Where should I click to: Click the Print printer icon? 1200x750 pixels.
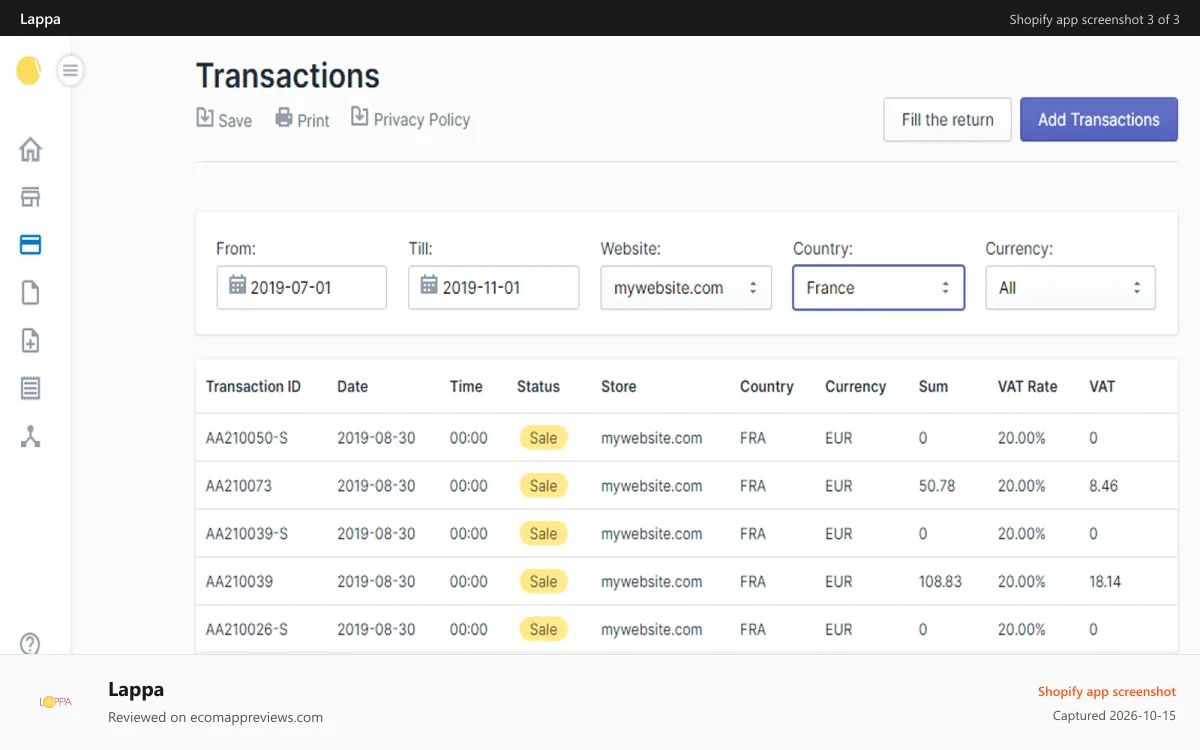(284, 118)
